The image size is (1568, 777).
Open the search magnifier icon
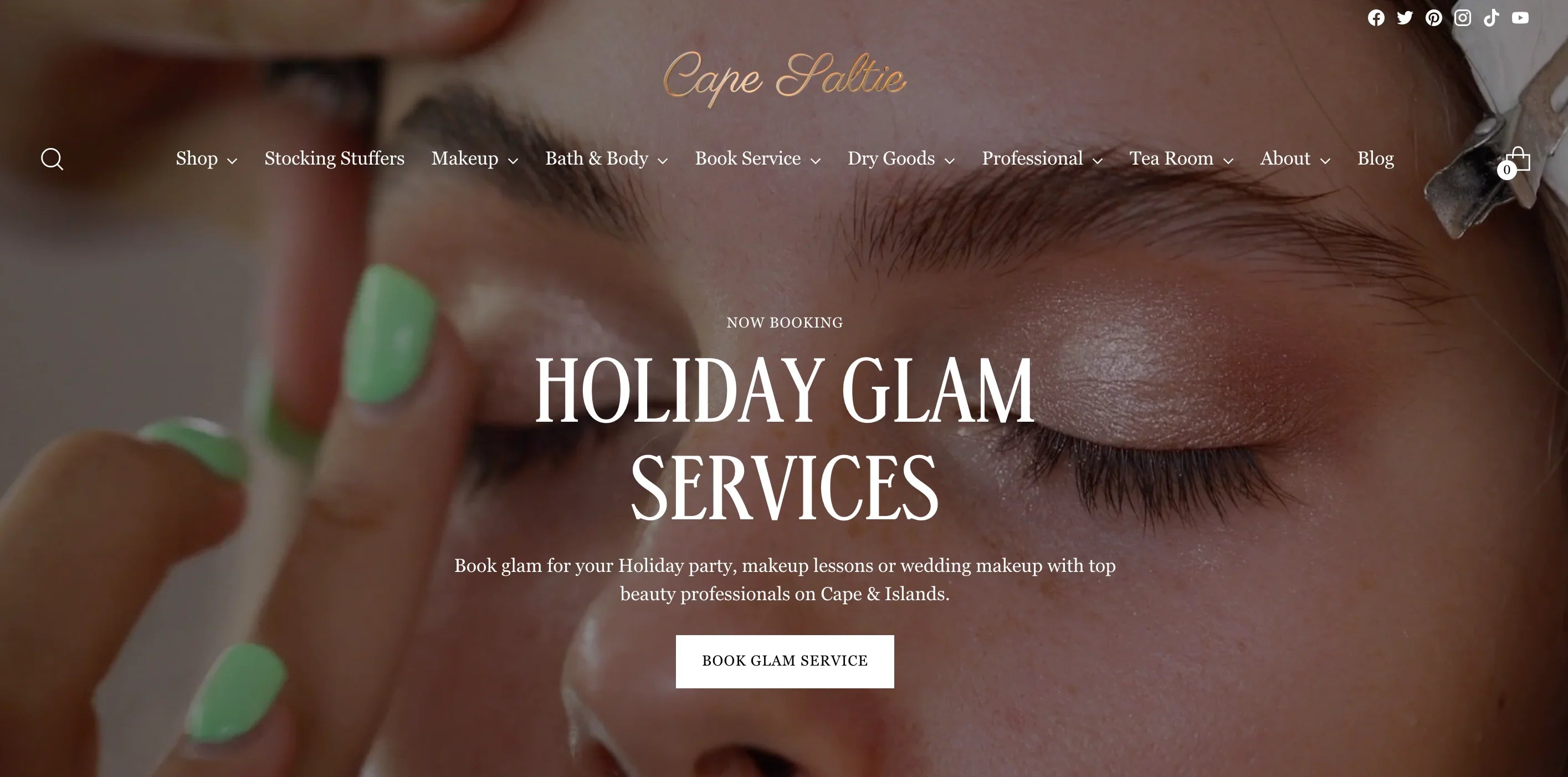click(x=52, y=160)
